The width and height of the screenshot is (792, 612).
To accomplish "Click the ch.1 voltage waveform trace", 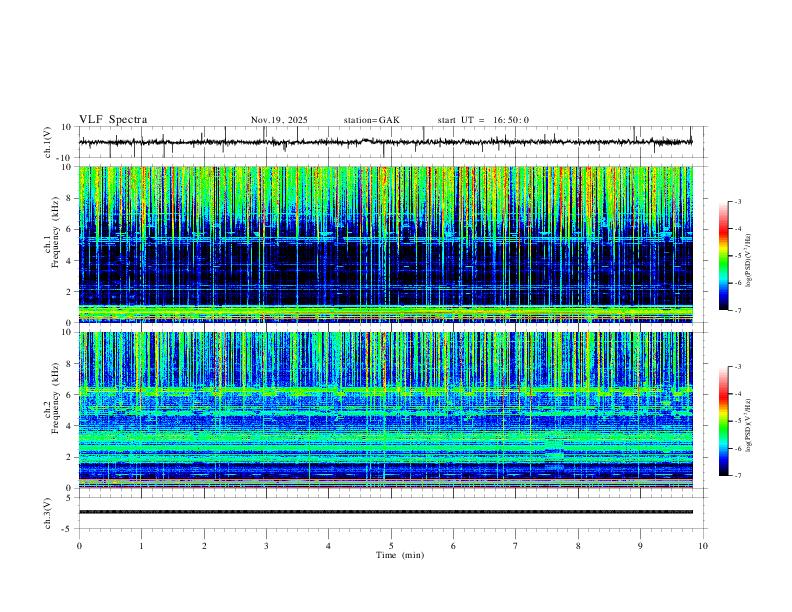I will pos(386,142).
